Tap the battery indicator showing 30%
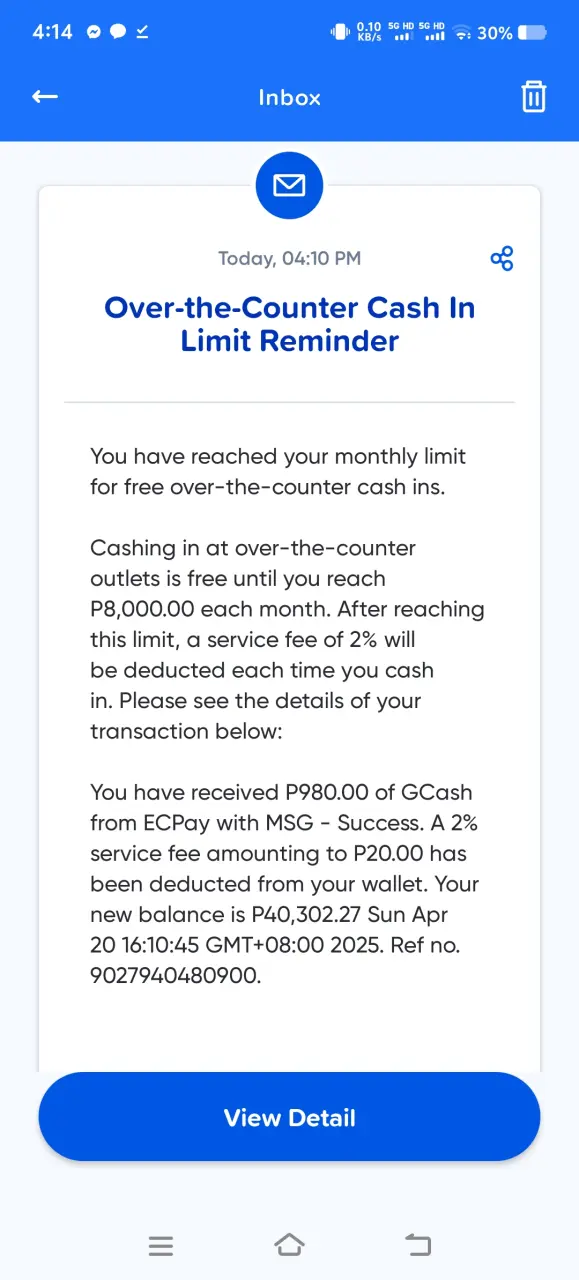Viewport: 579px width, 1280px height. [511, 33]
